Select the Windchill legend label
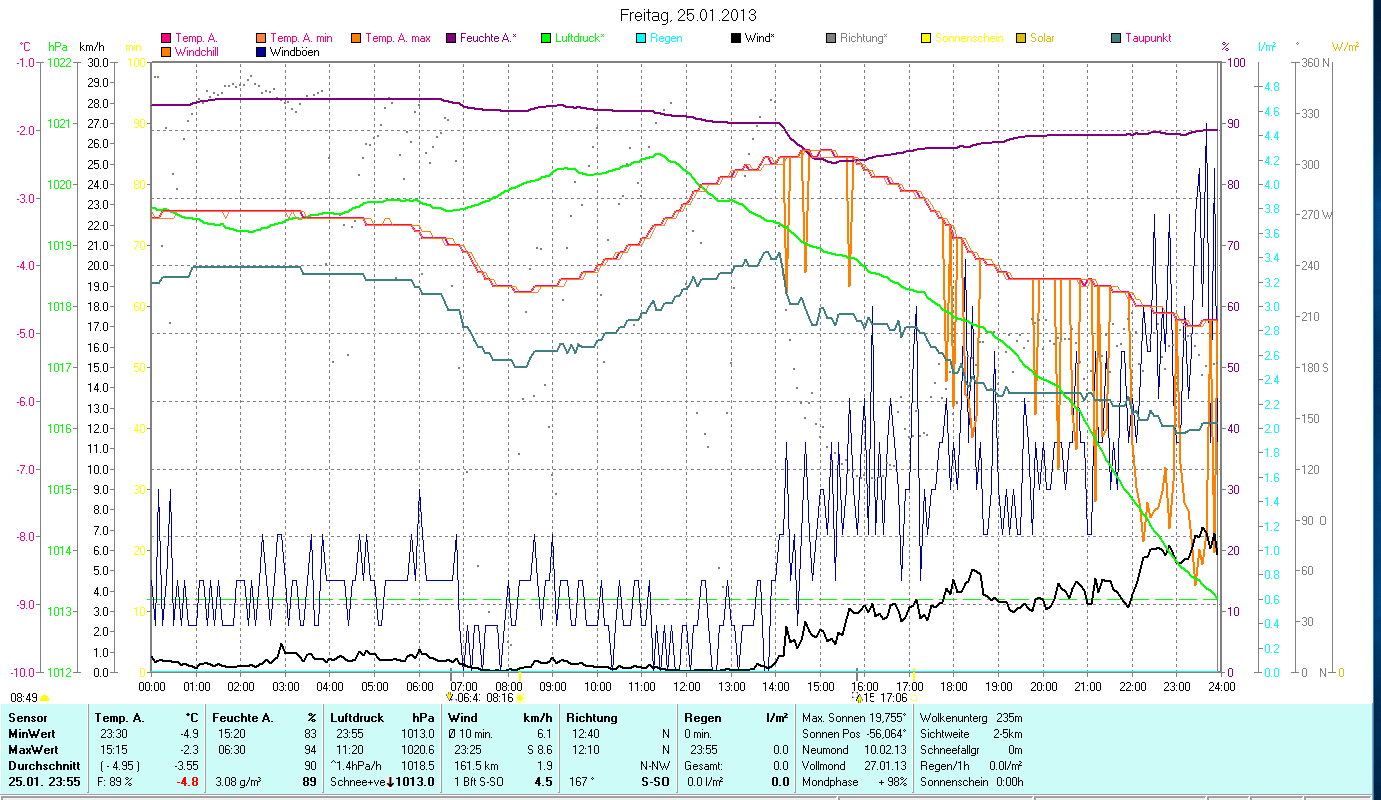 pyautogui.click(x=198, y=51)
